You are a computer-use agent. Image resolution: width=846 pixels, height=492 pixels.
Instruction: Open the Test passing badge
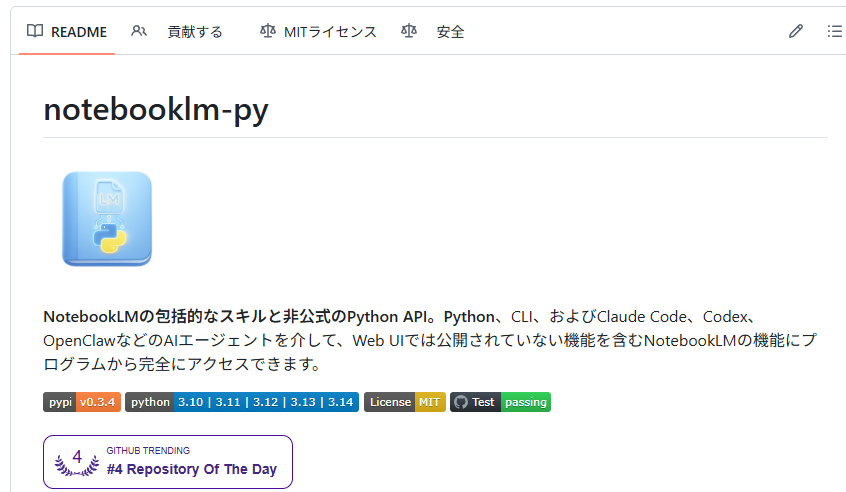(500, 402)
